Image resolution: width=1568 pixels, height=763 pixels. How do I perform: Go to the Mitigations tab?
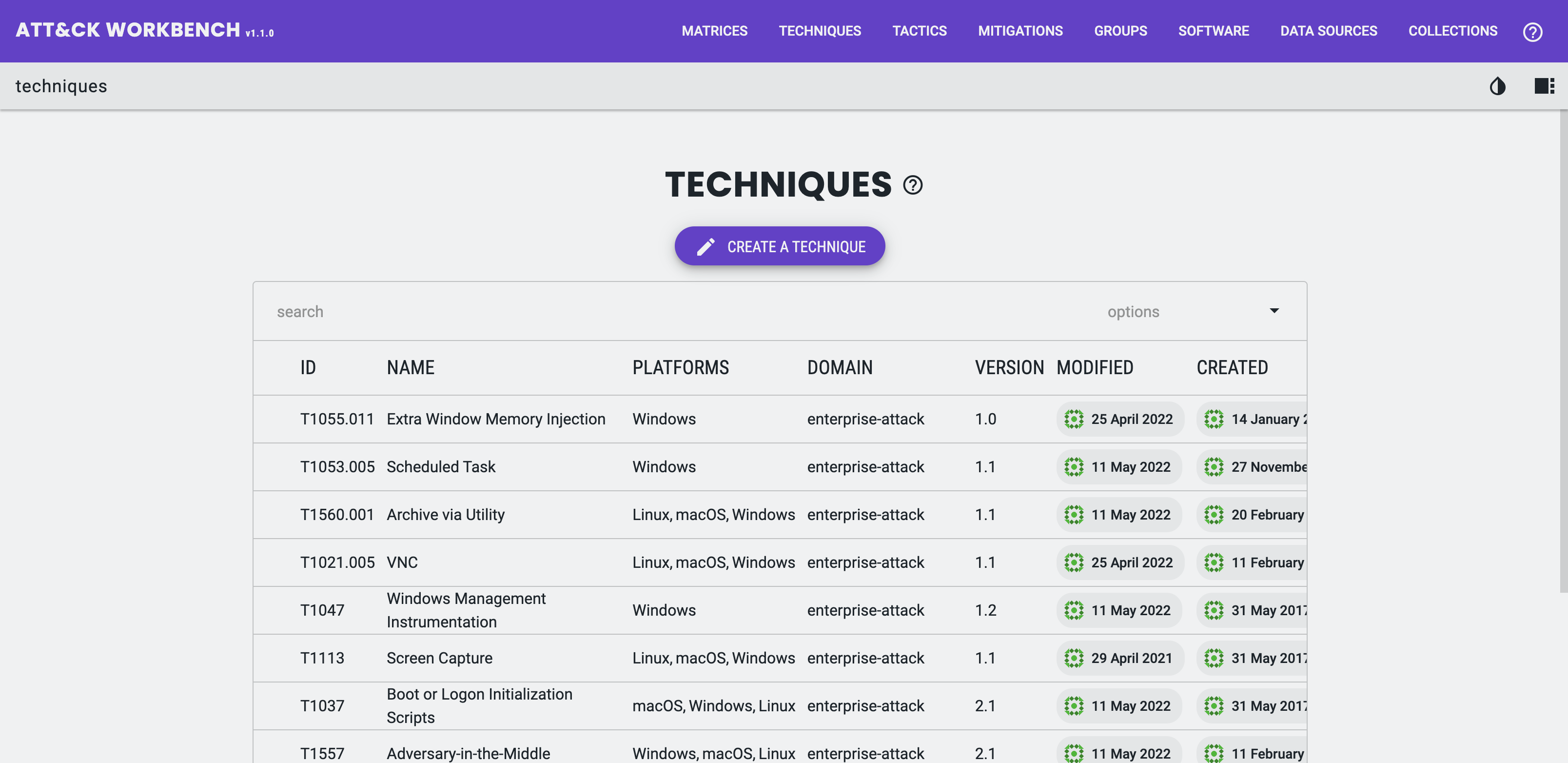[1020, 31]
